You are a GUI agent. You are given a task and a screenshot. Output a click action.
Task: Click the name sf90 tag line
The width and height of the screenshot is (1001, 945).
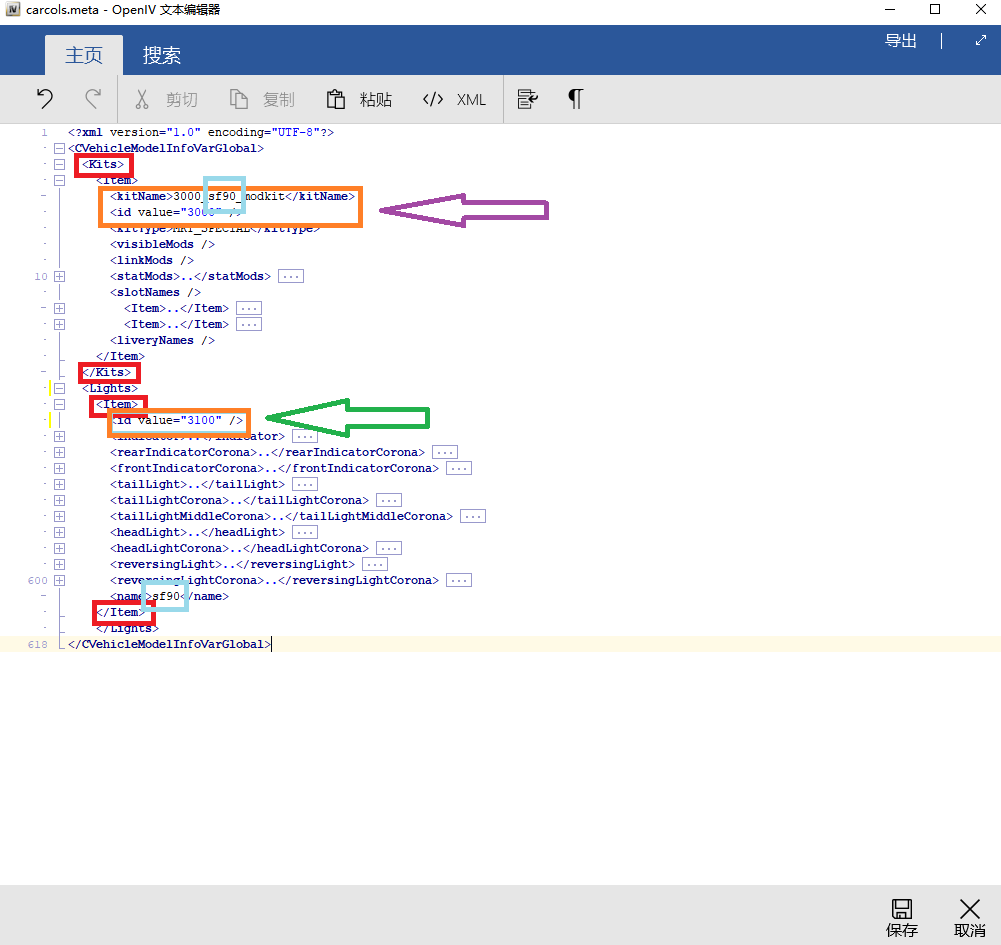(x=169, y=596)
